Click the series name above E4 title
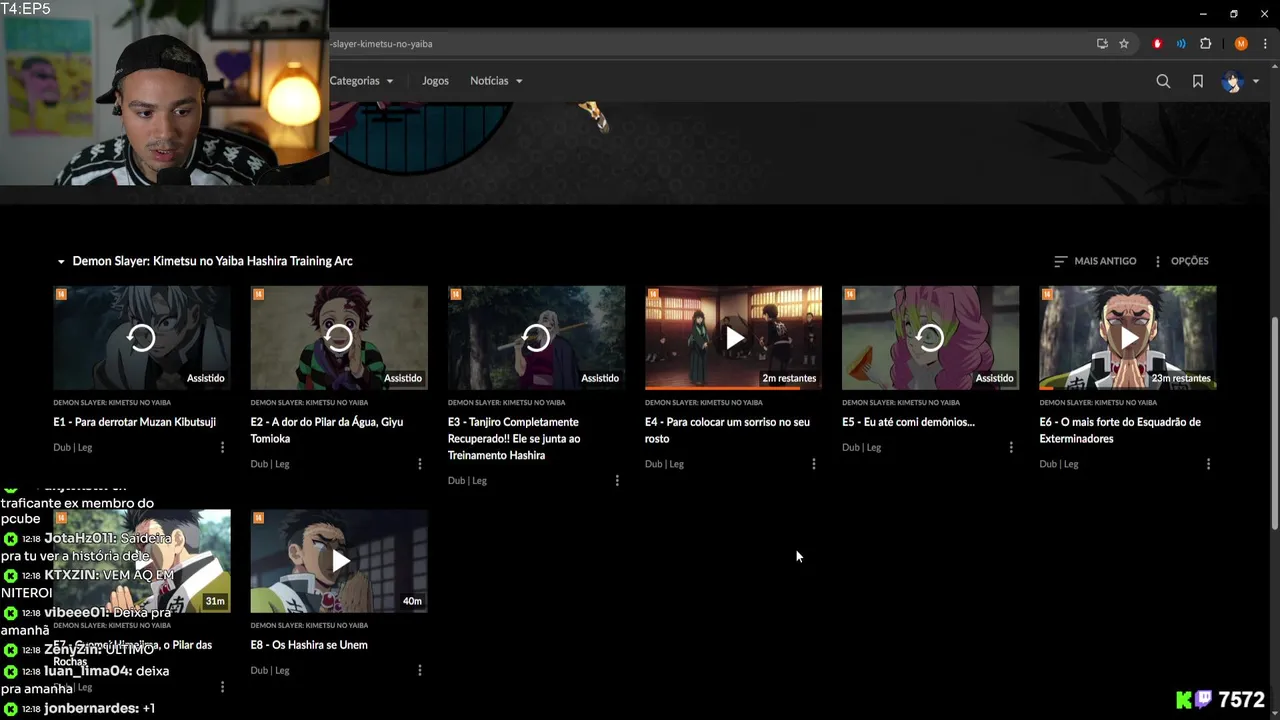Viewport: 1280px width, 720px height. click(x=703, y=403)
